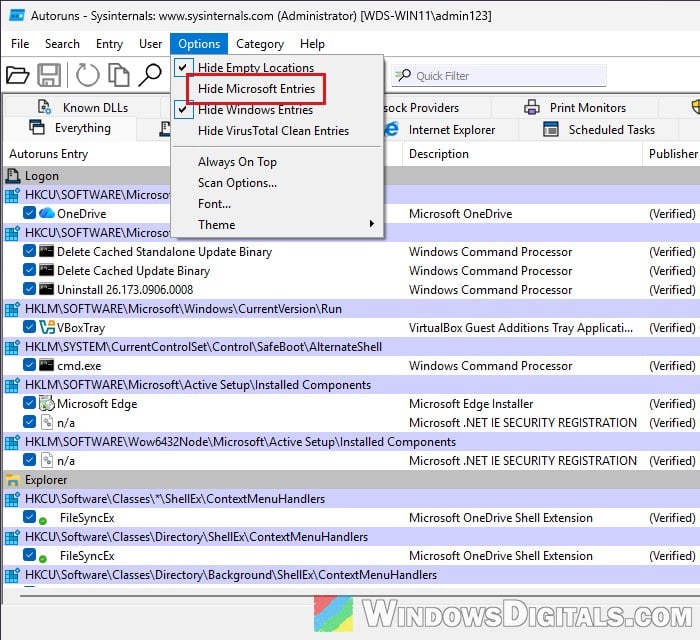Toggle Hide Windows Entries option

(x=277, y=110)
